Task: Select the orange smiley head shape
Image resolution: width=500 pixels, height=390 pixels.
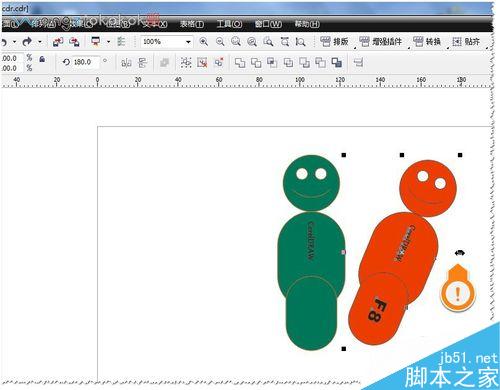Action: pyautogui.click(x=428, y=188)
